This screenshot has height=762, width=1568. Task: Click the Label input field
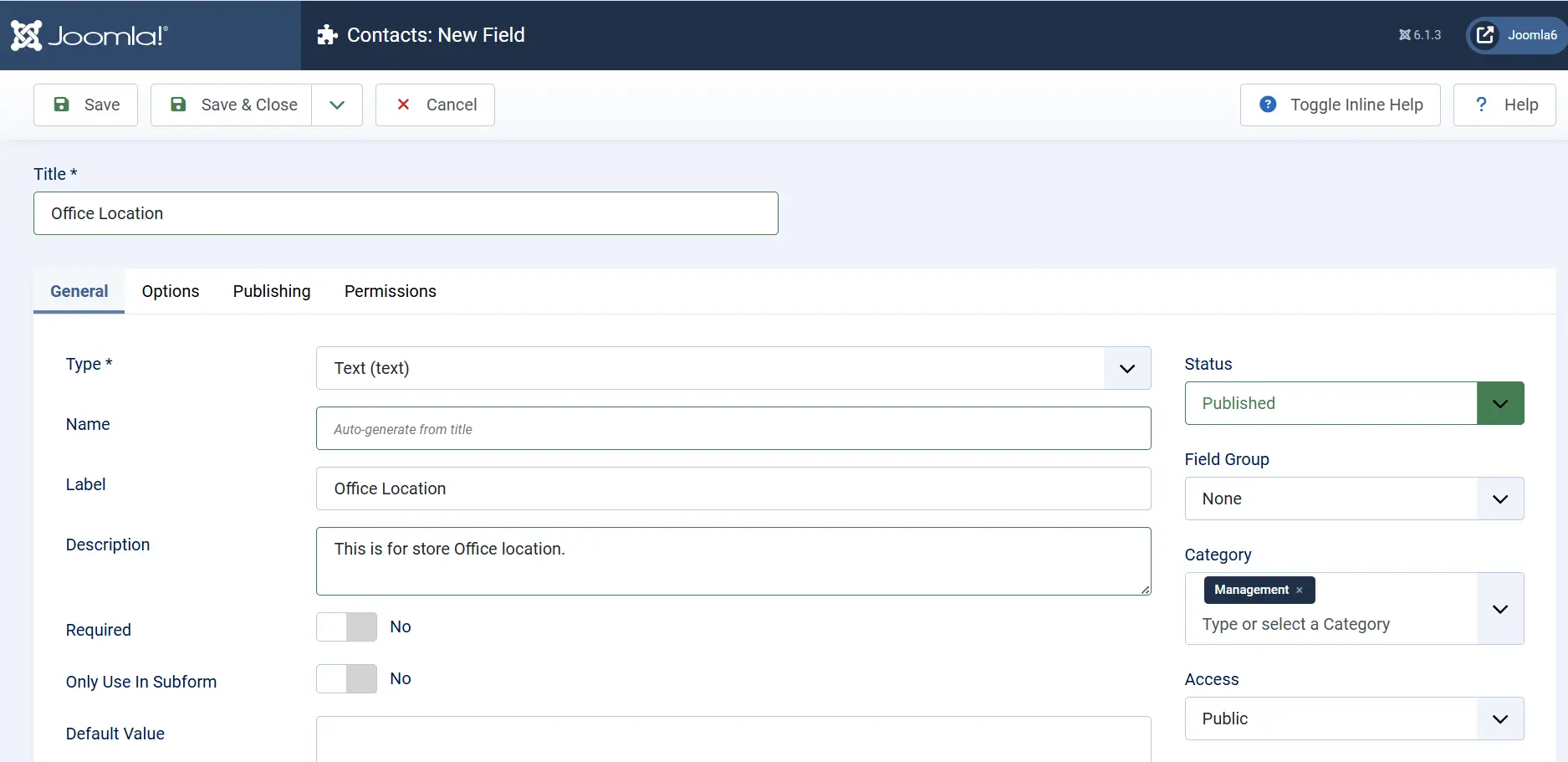click(733, 488)
